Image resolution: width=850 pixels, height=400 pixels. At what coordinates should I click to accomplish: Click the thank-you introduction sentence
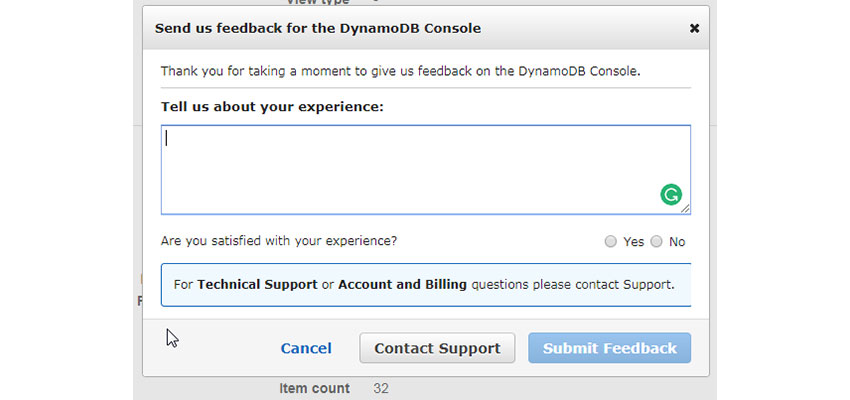point(401,71)
